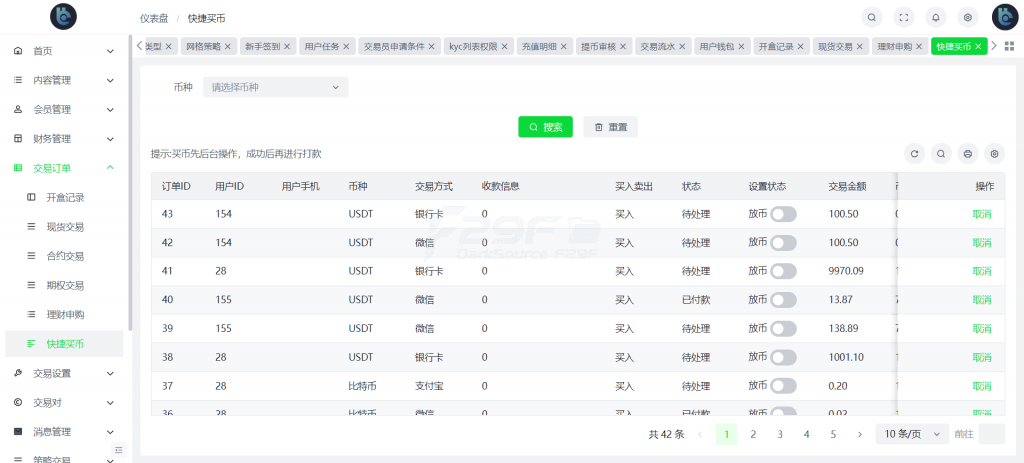Click the 前往 page number input
This screenshot has height=463, width=1024.
(991, 434)
